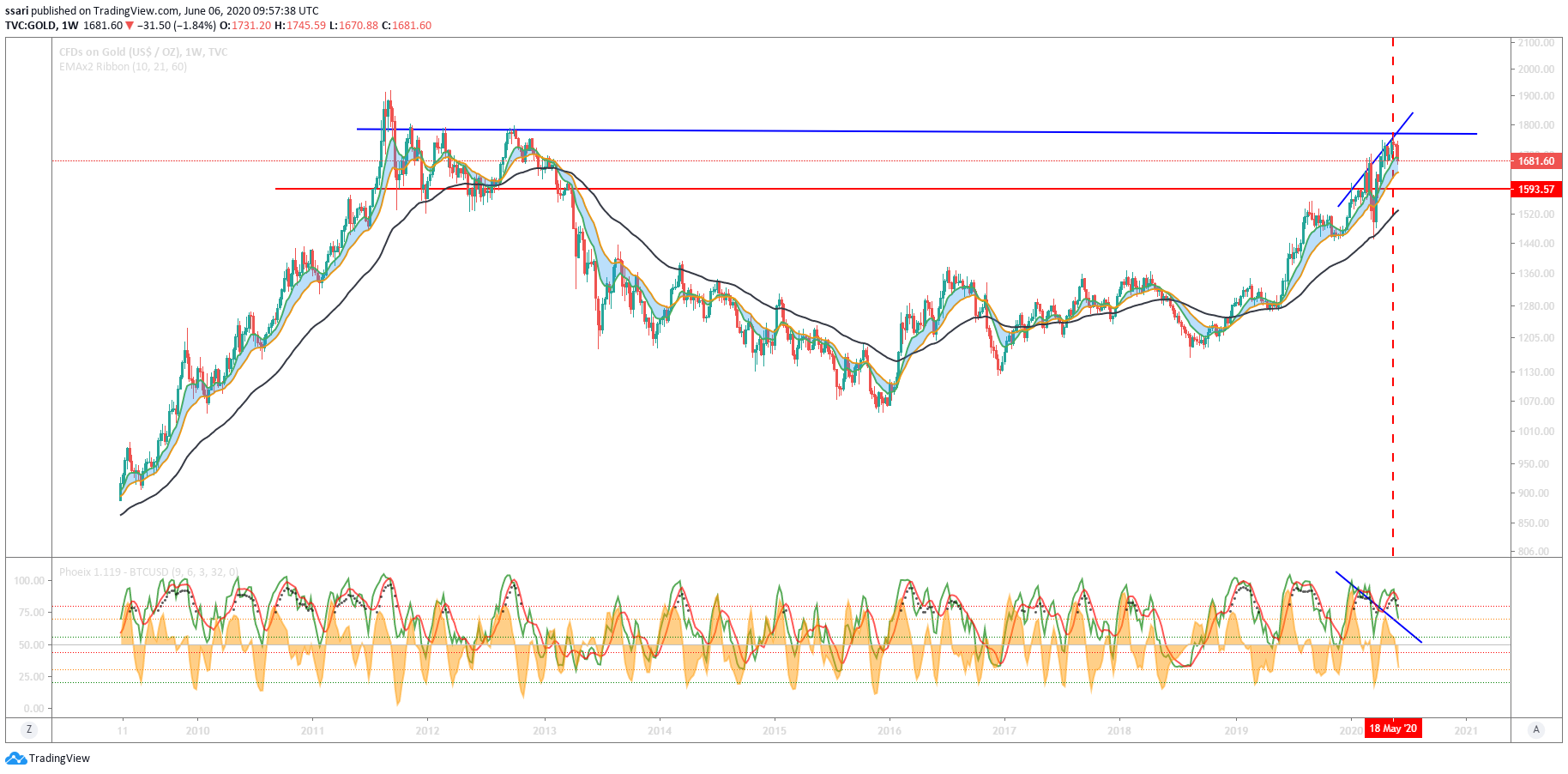Click the 2021 year label on time axis
Screen dimensions: 1568x774
1466,731
